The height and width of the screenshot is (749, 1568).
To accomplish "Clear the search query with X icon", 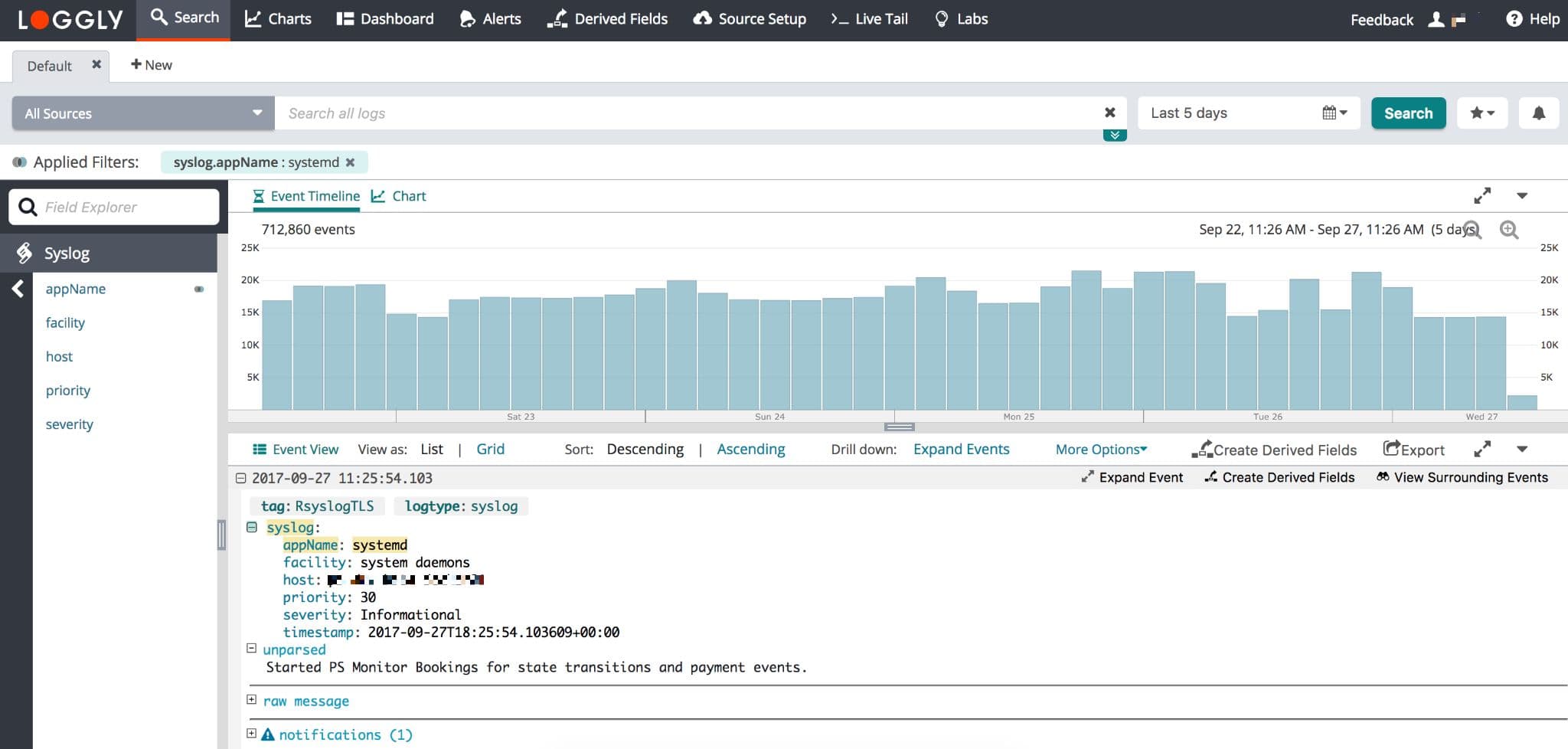I will tap(1109, 113).
